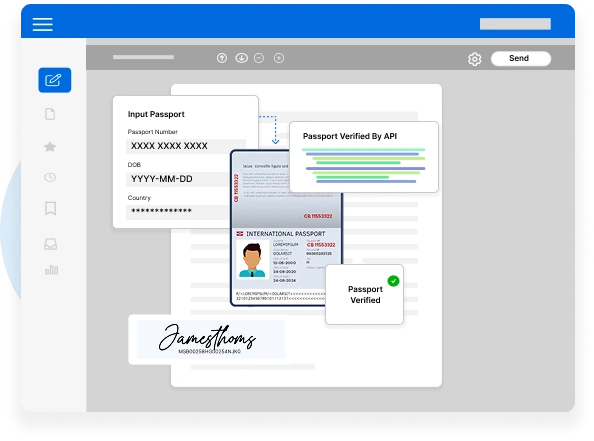
Task: Click the 'Input Passport' heading
Action: 156,114
